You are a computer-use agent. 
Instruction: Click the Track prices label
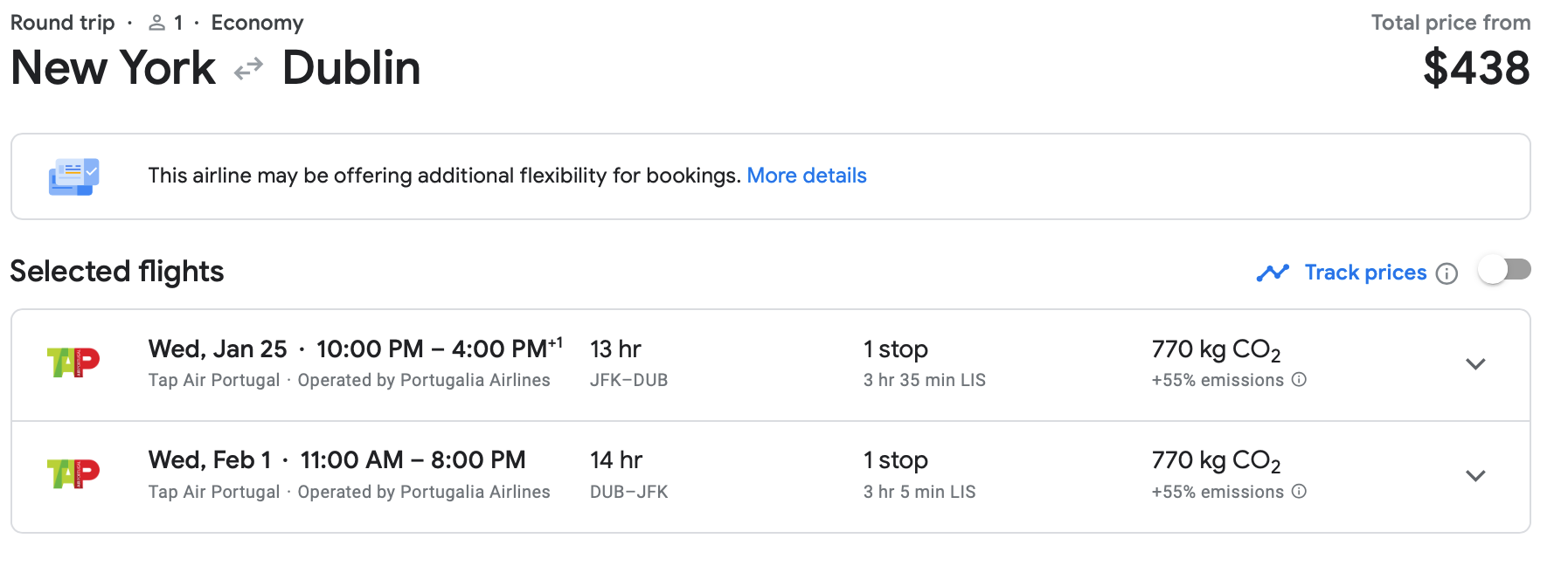point(1365,273)
